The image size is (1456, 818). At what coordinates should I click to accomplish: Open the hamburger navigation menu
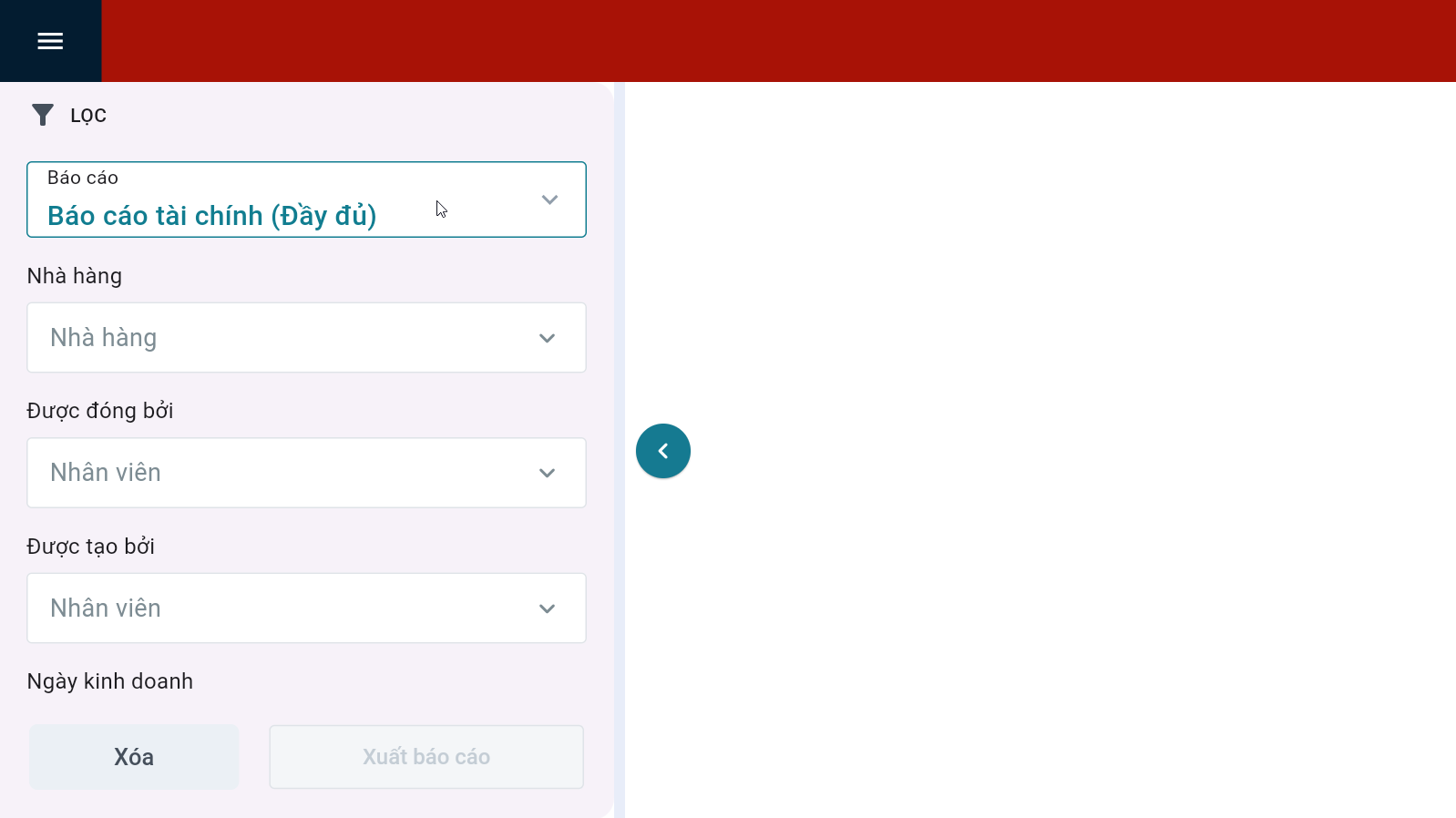50,41
